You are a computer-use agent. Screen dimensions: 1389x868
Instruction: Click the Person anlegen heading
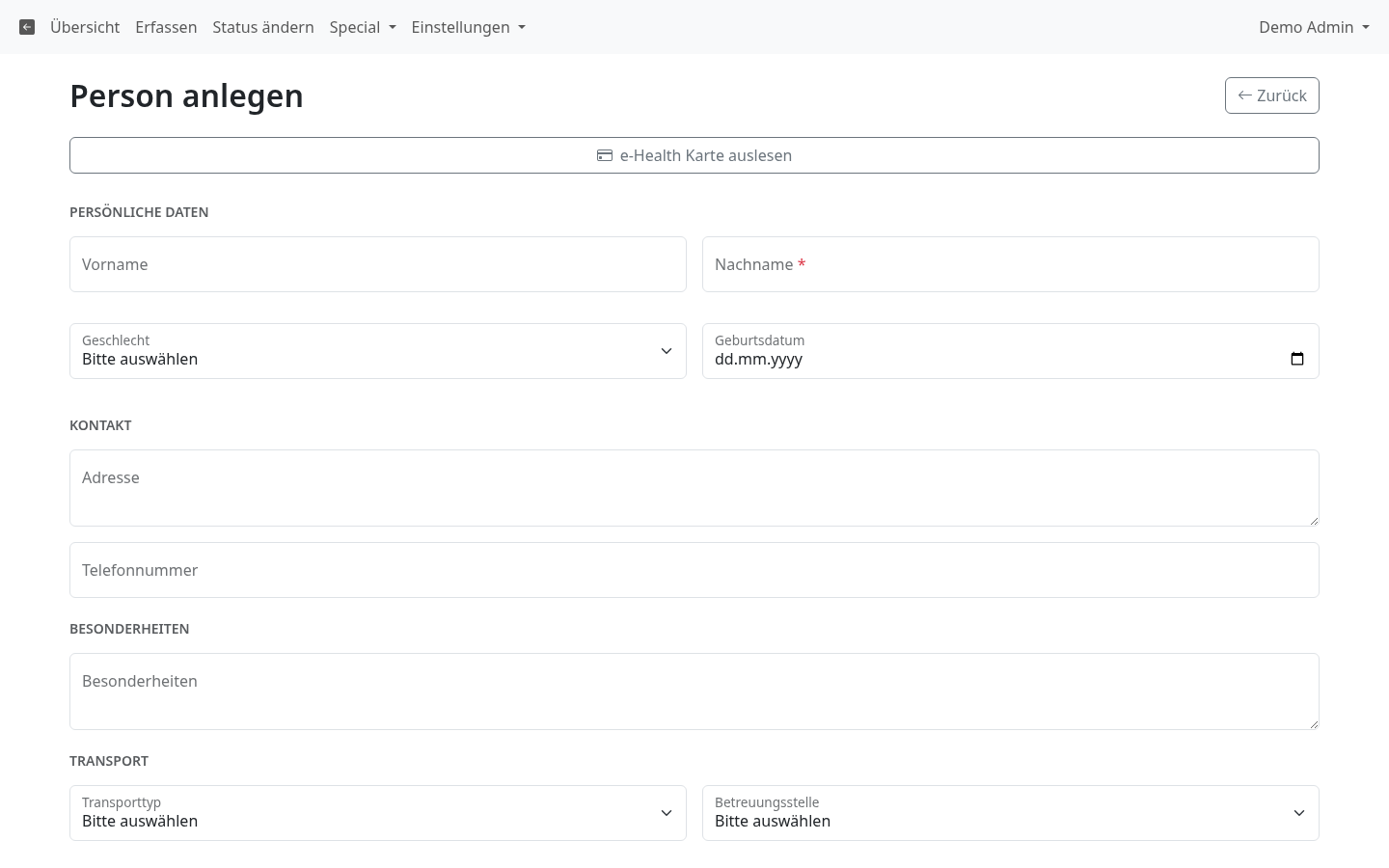click(186, 95)
